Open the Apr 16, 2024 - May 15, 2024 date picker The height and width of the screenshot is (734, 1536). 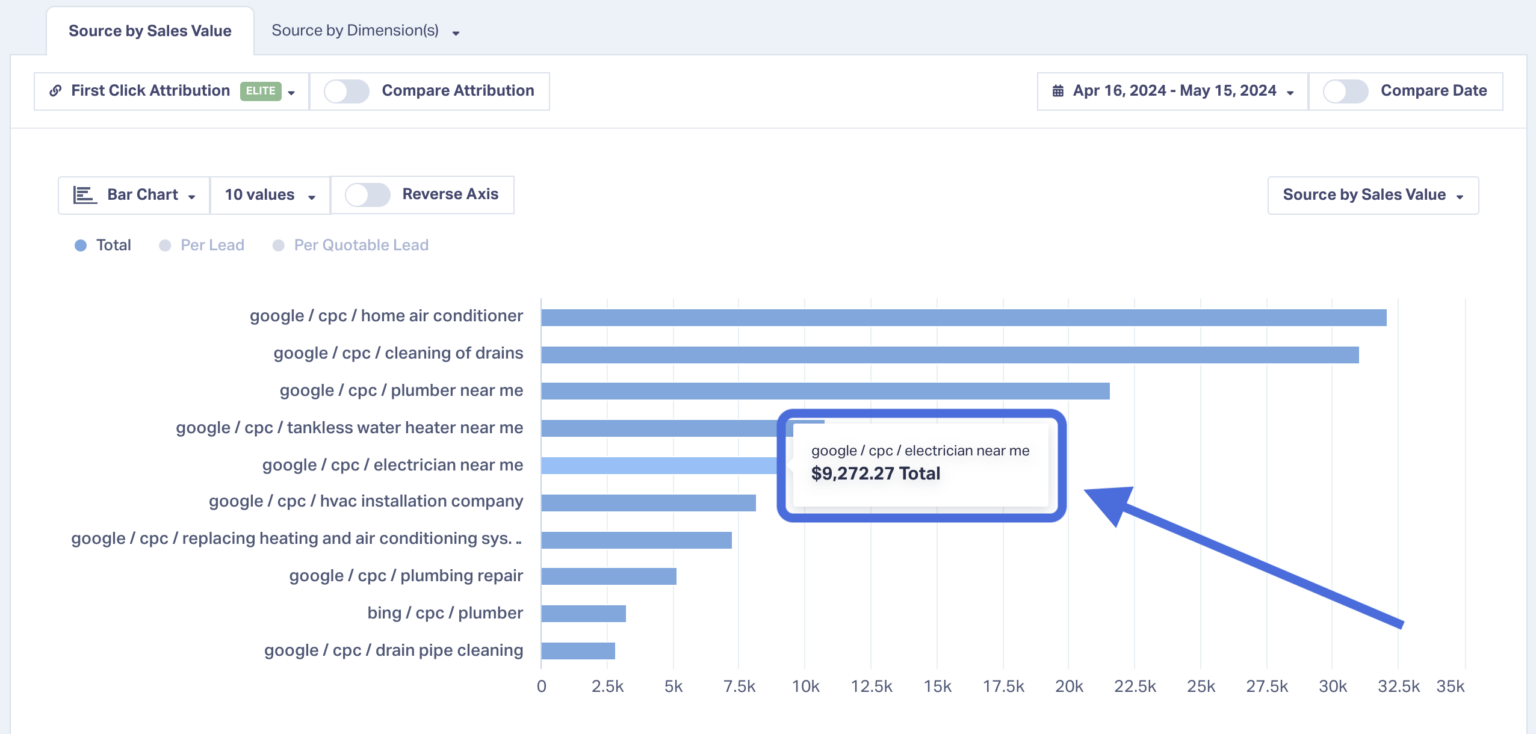[x=1170, y=90]
